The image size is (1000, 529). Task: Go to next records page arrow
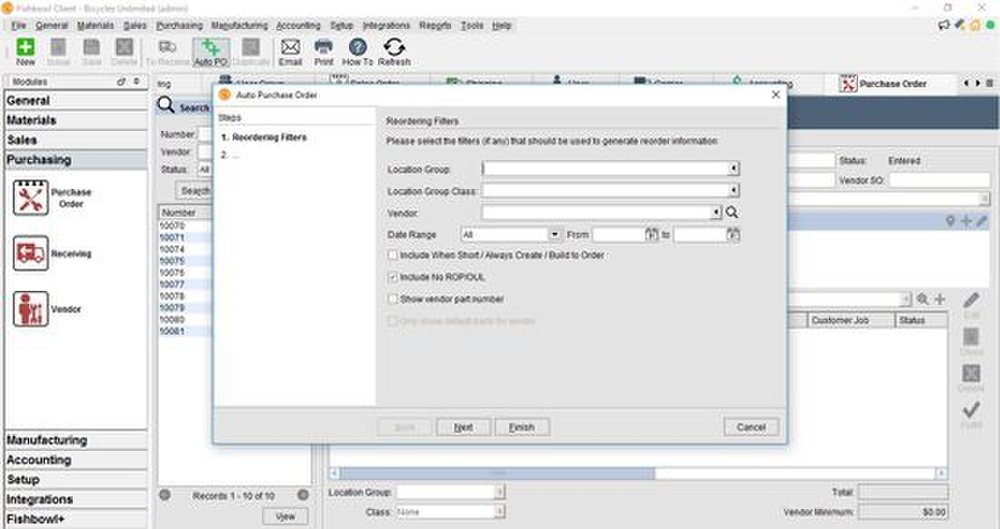(303, 495)
